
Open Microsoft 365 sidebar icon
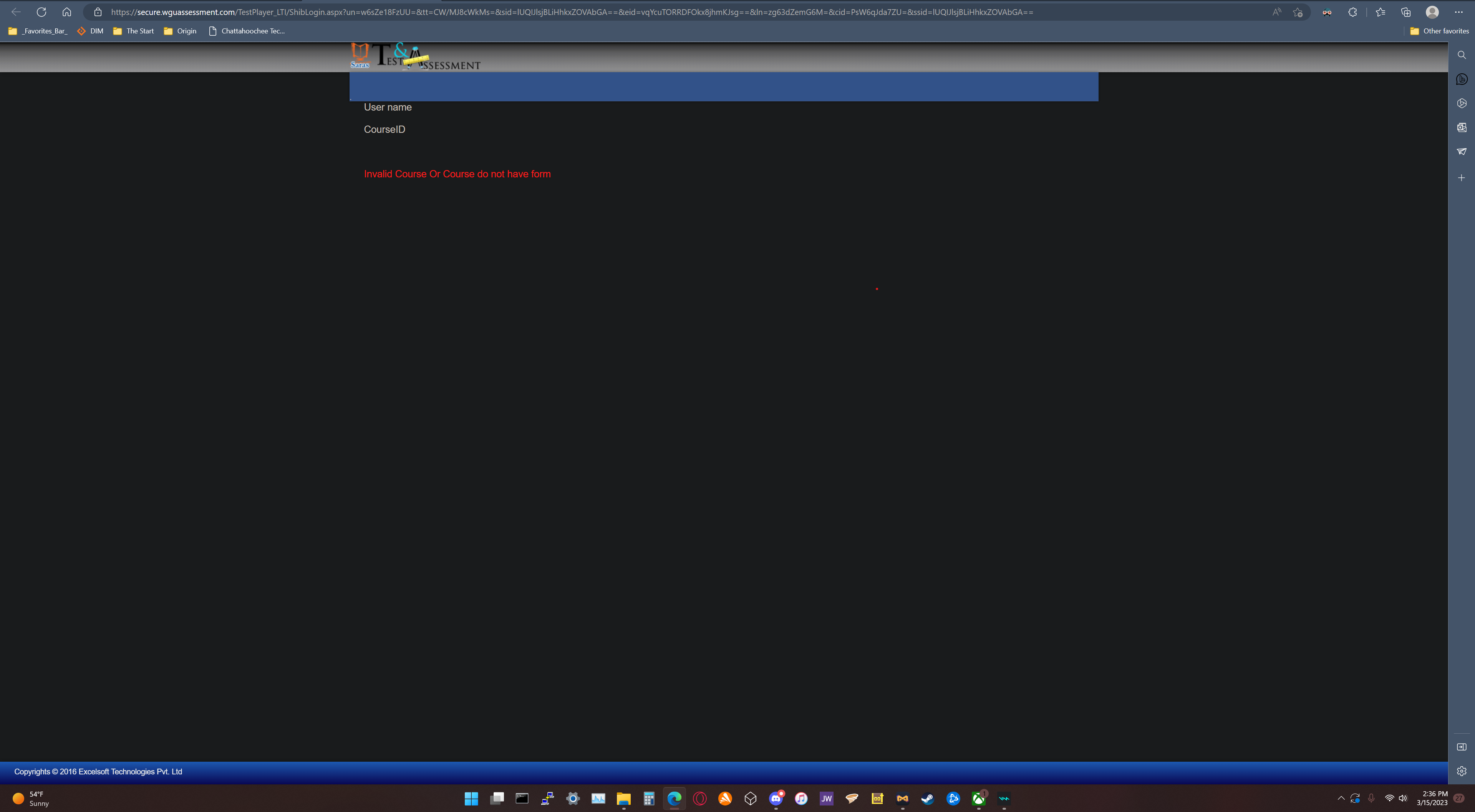click(x=1461, y=103)
